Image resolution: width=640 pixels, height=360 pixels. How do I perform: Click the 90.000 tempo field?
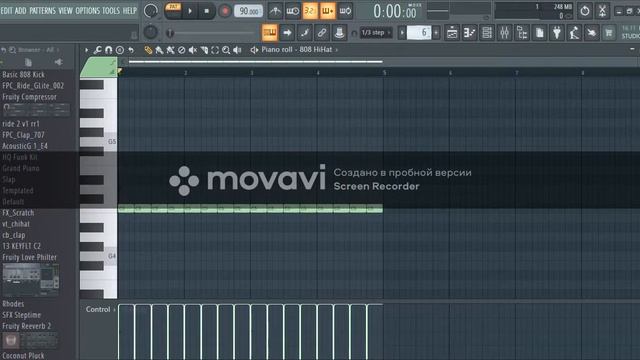tap(249, 11)
